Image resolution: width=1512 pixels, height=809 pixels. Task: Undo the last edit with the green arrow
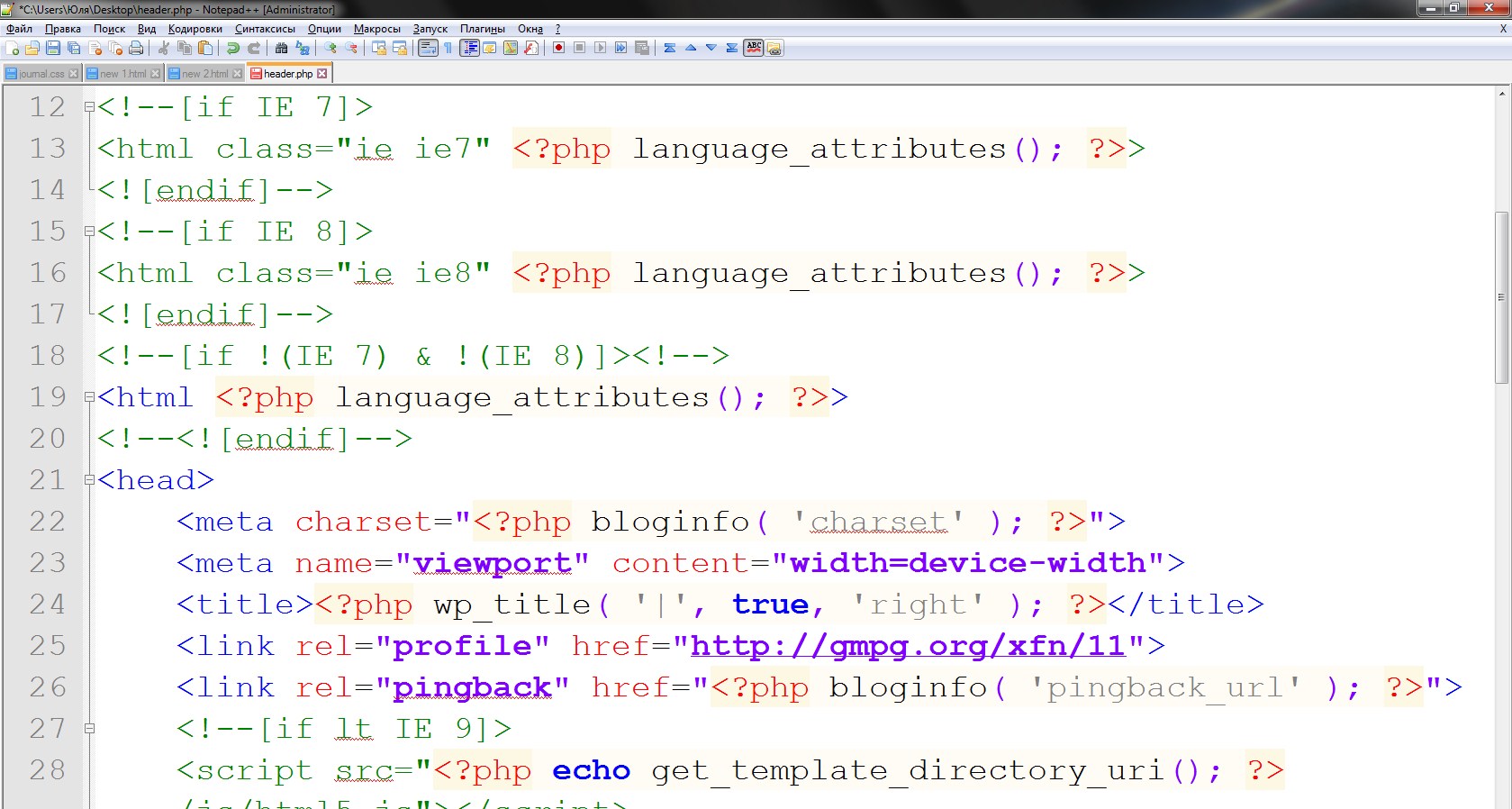[232, 48]
